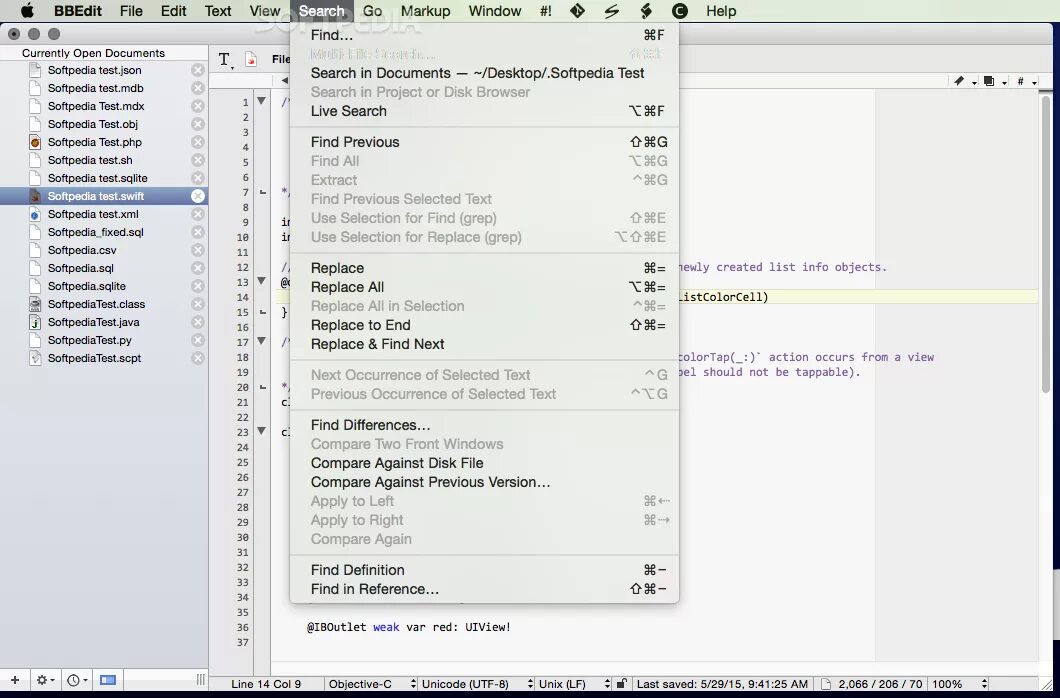Open the text options T toolbar icon

[x=225, y=59]
